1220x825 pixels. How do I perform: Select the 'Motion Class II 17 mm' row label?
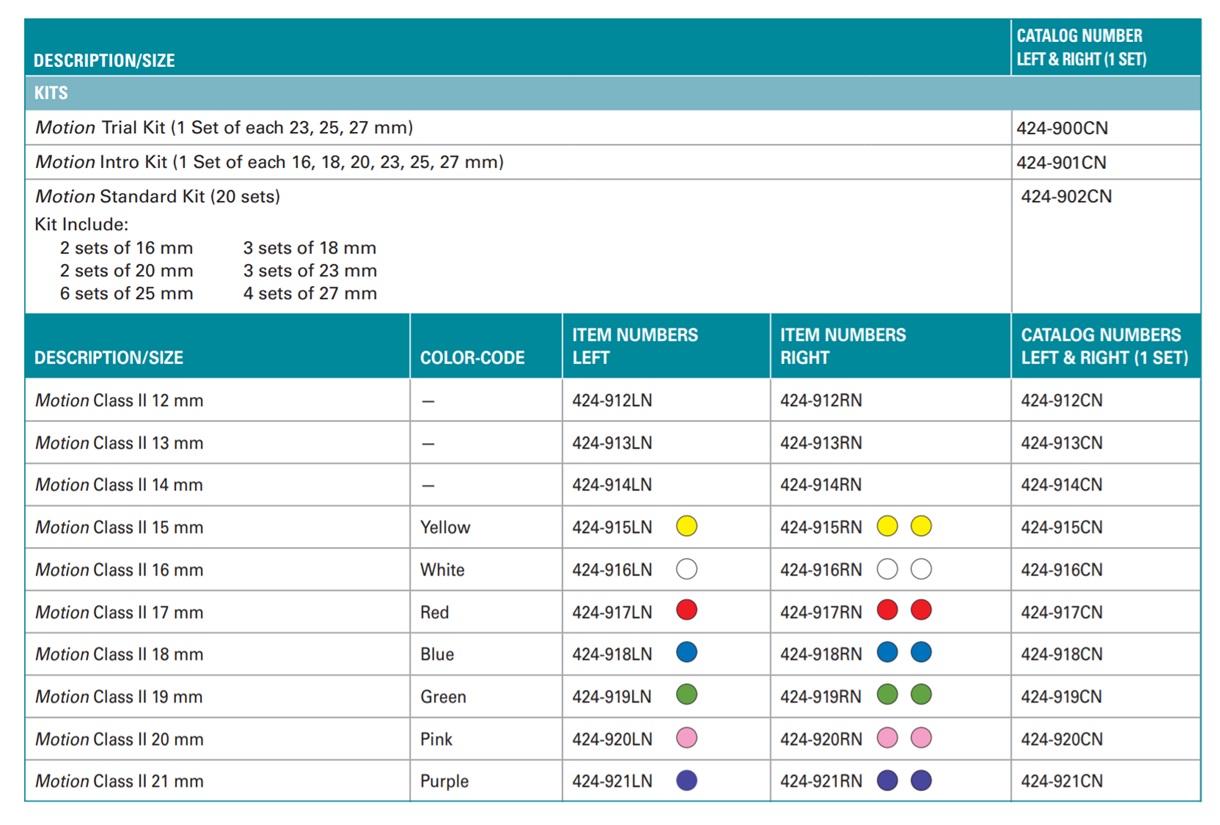coord(119,612)
